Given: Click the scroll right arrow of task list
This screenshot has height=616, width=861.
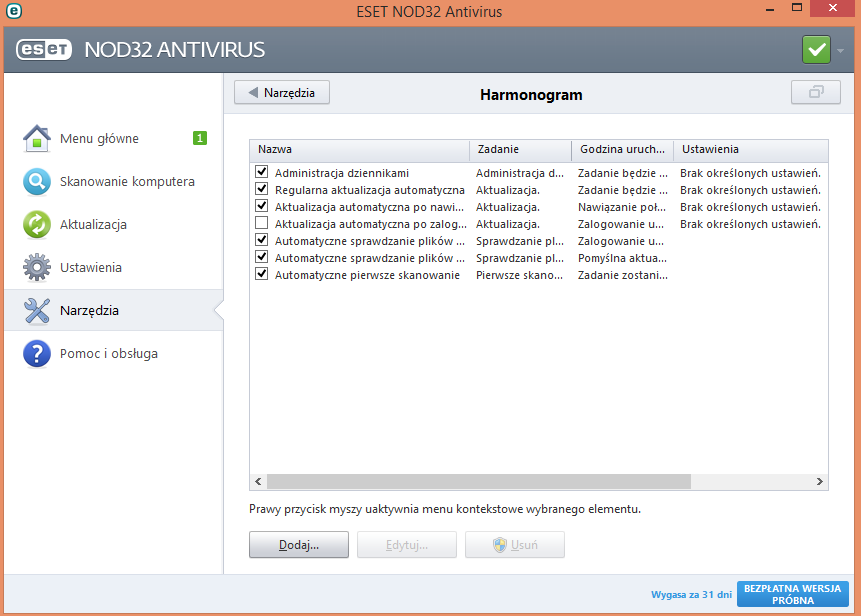Looking at the screenshot, I should point(819,481).
